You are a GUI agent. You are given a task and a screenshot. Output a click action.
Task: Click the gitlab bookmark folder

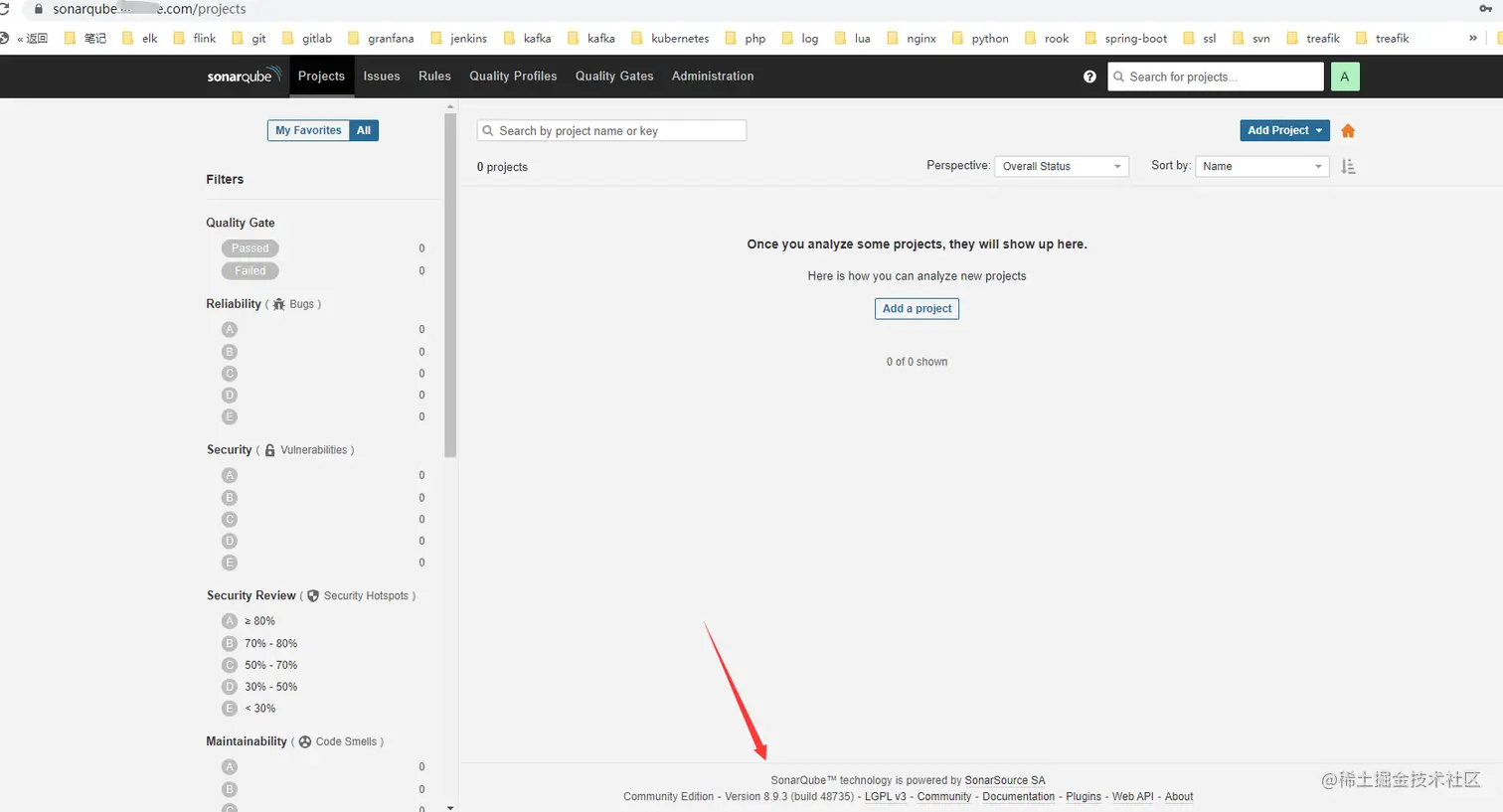click(x=307, y=38)
